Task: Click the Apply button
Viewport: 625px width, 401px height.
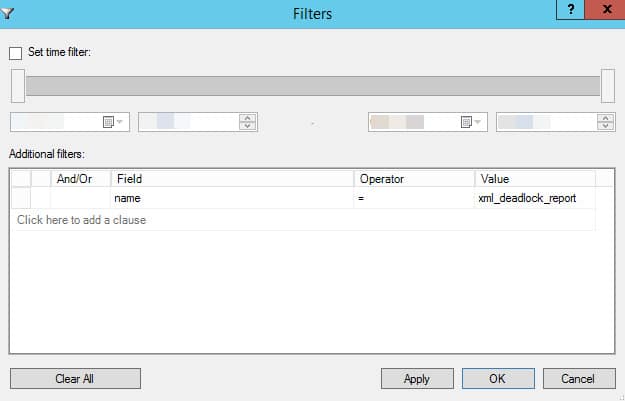Action: click(417, 378)
